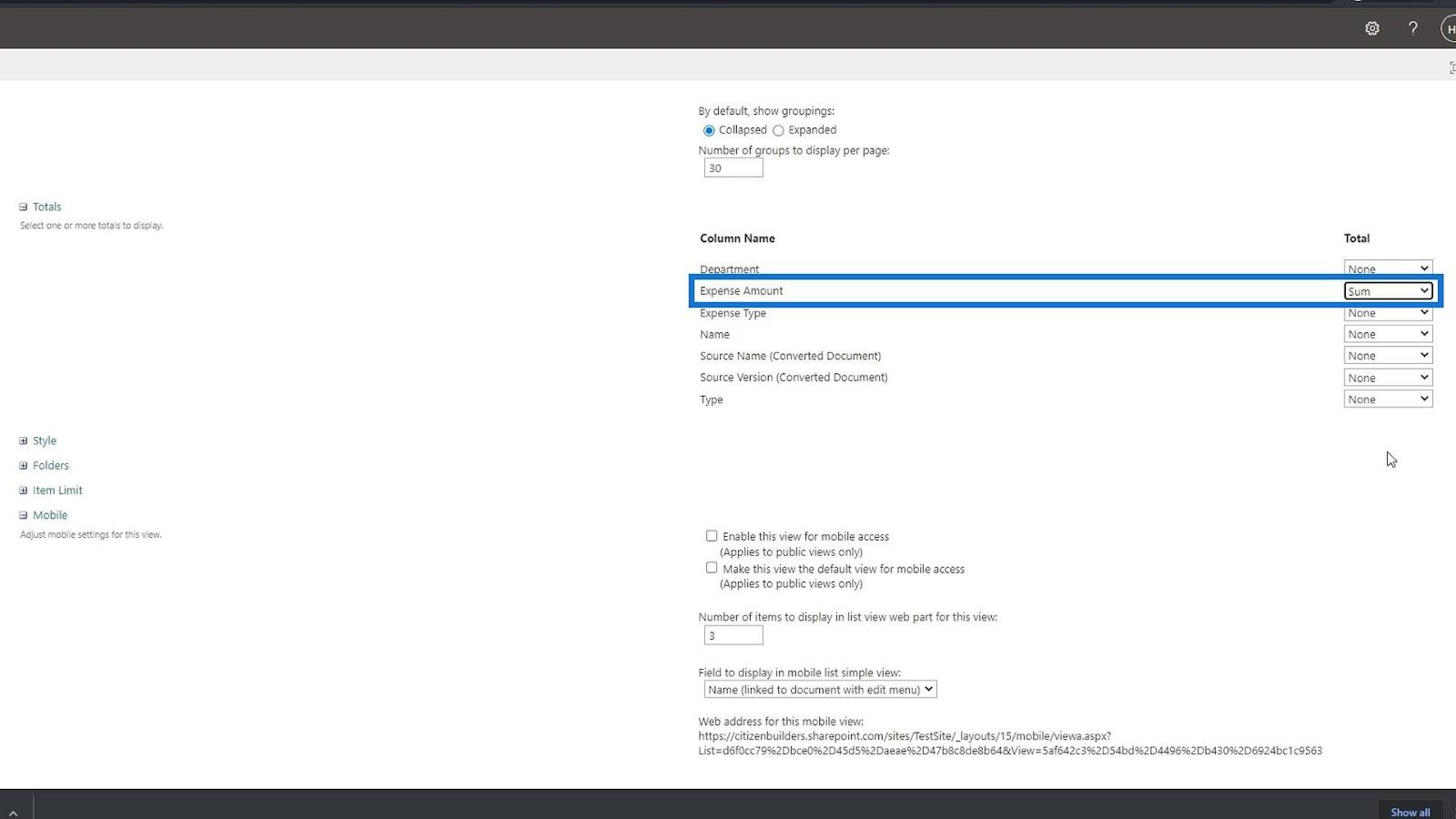This screenshot has height=819, width=1456.
Task: Open the Expense Type total dropdown
Action: point(1388,312)
